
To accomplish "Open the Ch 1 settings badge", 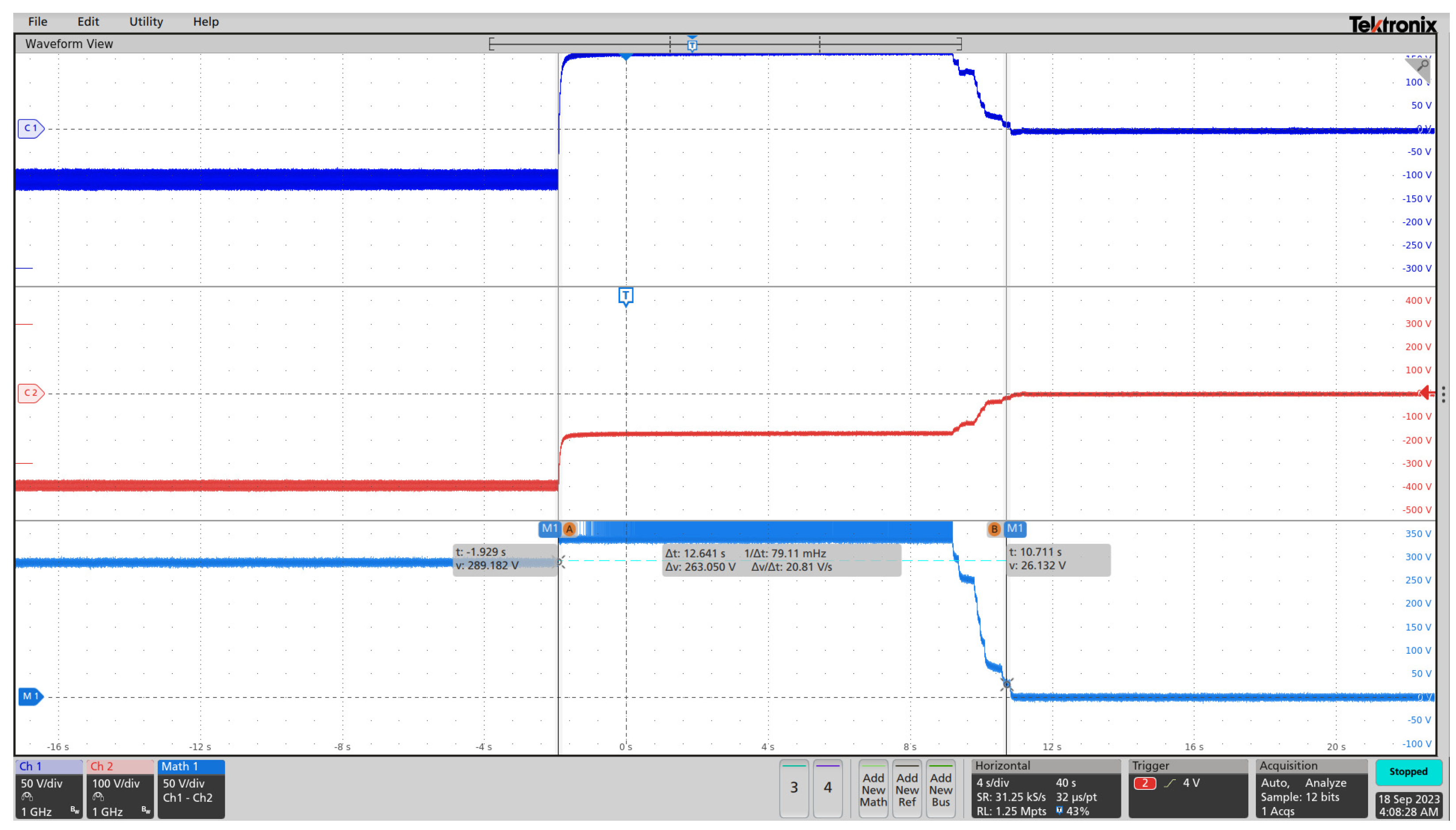I will tap(49, 789).
